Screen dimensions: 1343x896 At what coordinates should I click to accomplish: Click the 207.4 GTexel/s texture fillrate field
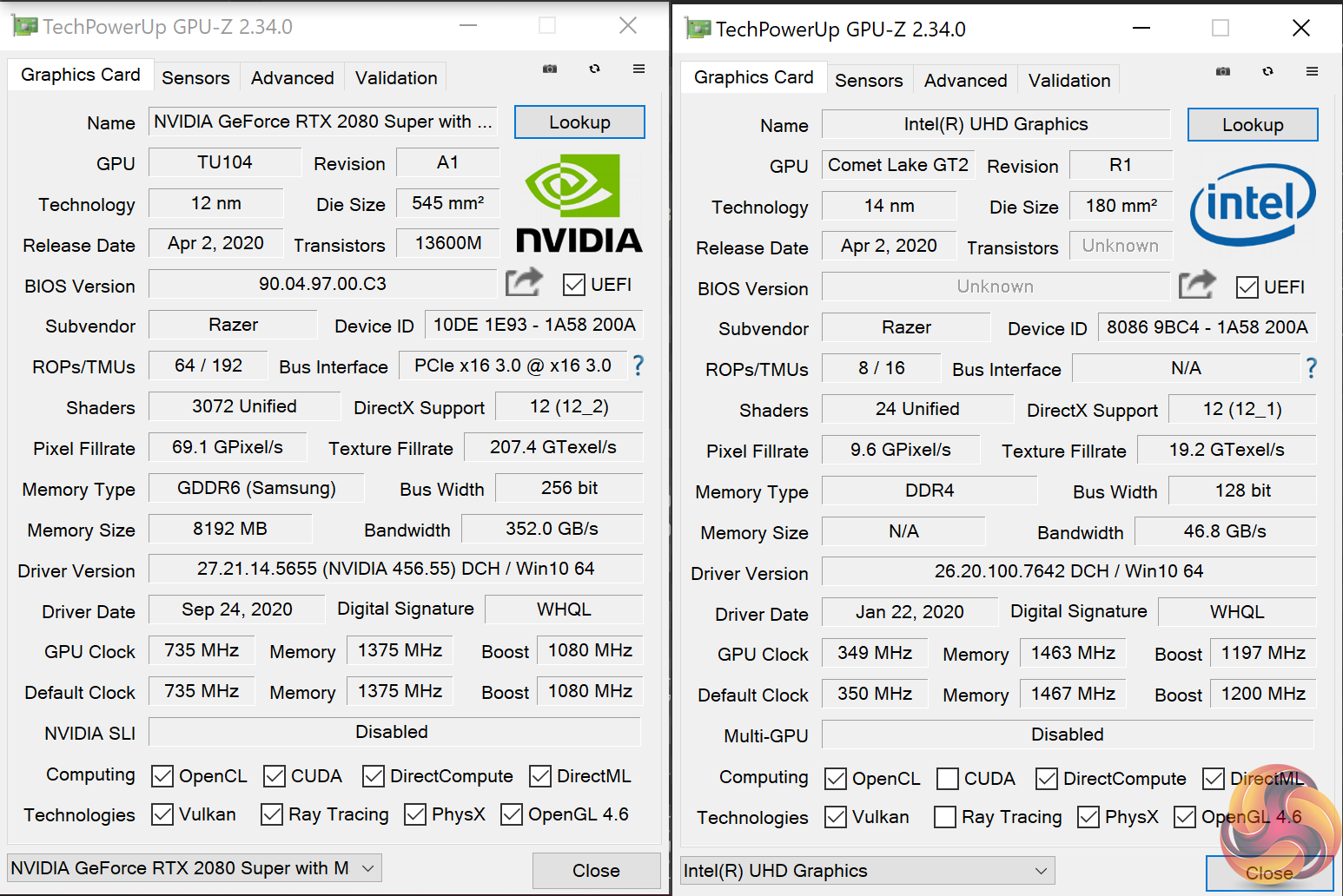(x=553, y=447)
